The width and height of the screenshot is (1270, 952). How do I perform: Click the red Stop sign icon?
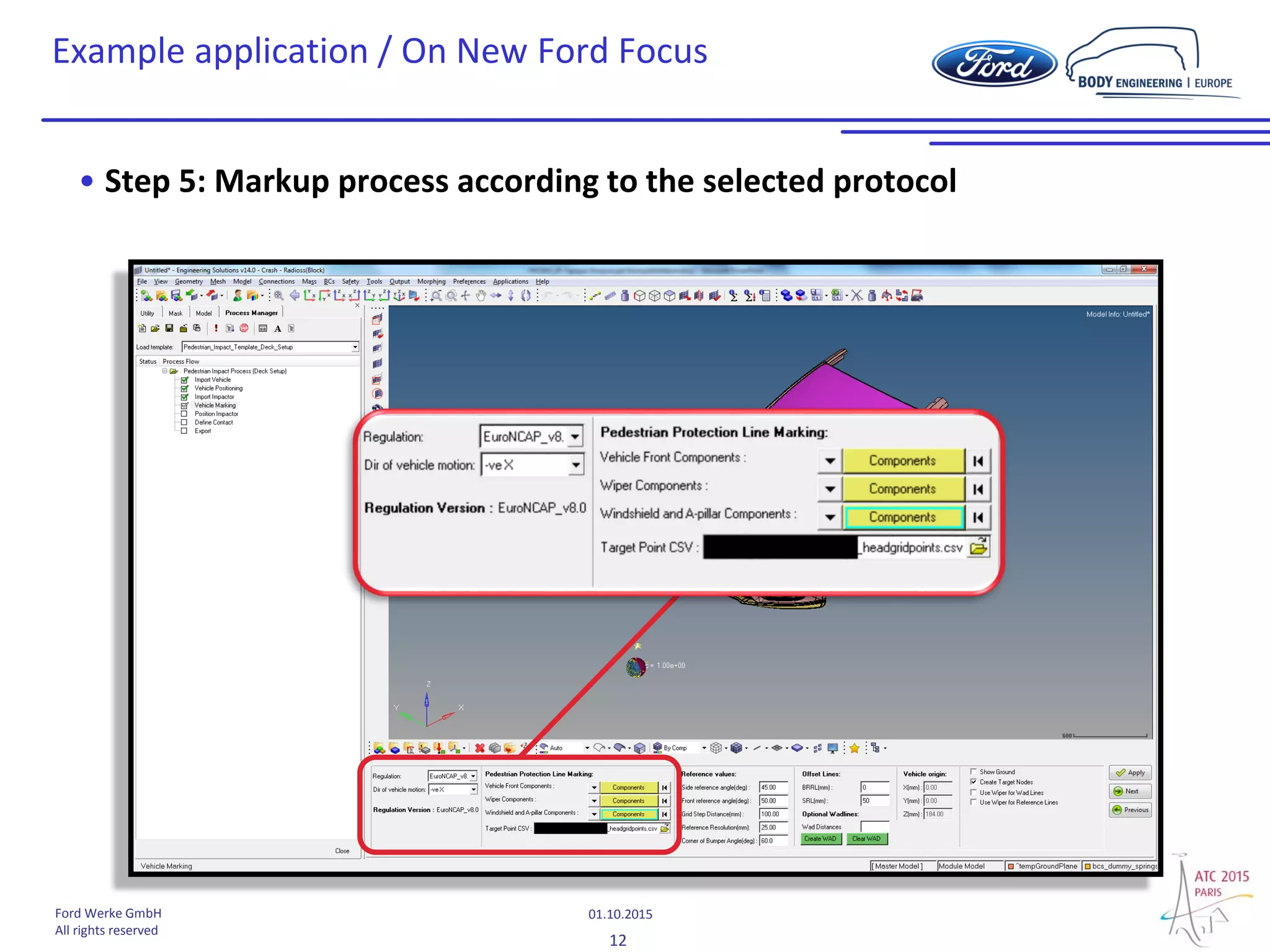tap(244, 328)
